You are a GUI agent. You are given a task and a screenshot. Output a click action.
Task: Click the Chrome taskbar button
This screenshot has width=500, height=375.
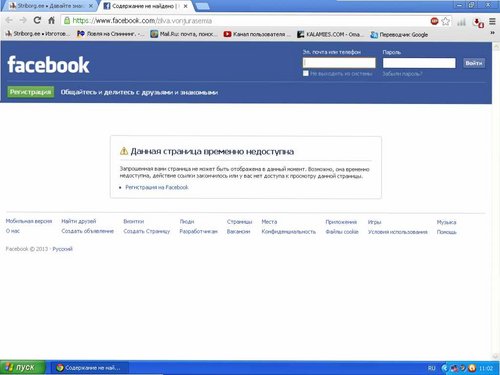[x=89, y=368]
